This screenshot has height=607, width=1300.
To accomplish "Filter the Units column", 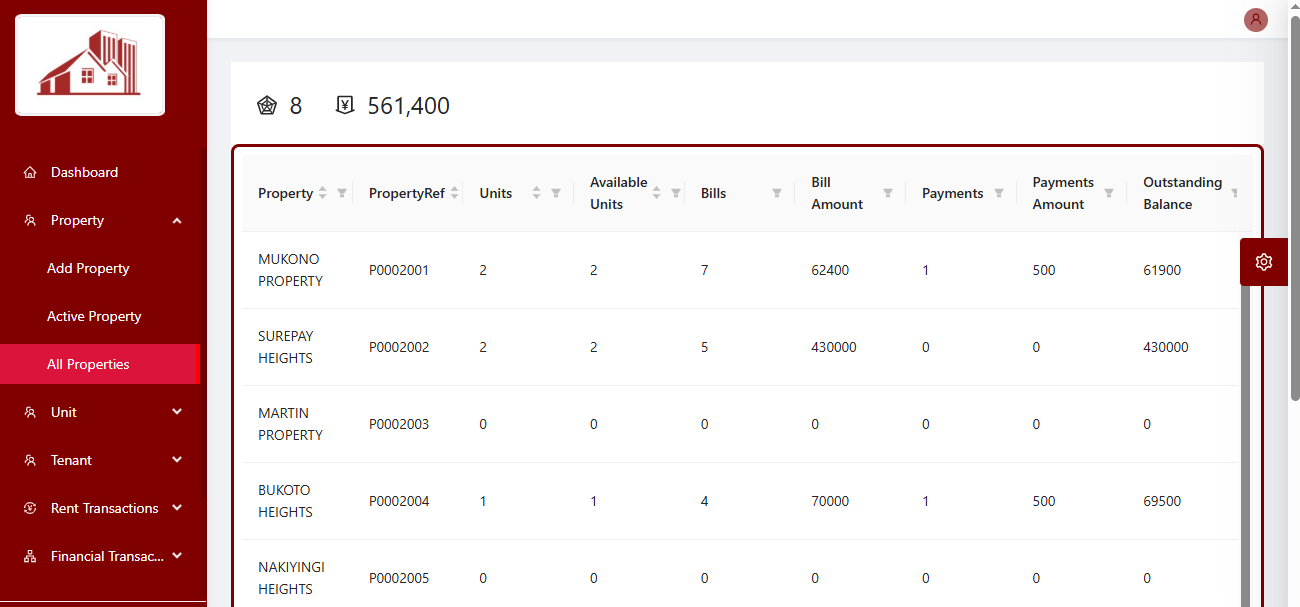I will click(x=556, y=193).
